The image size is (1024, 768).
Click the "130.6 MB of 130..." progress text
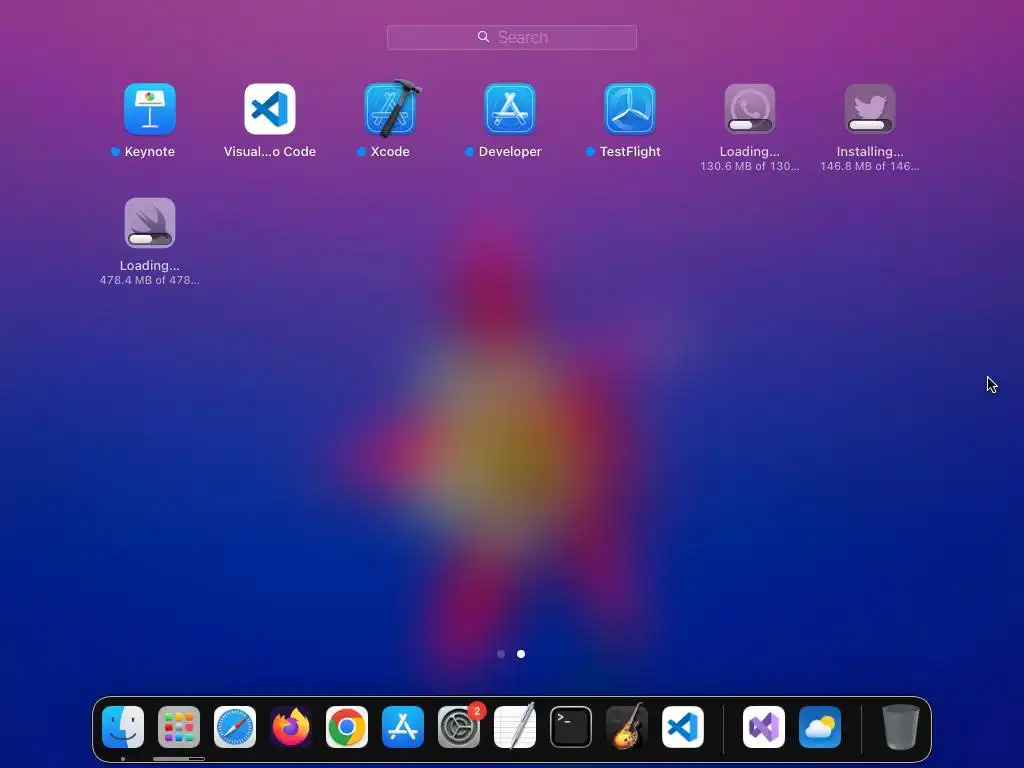(x=750, y=167)
